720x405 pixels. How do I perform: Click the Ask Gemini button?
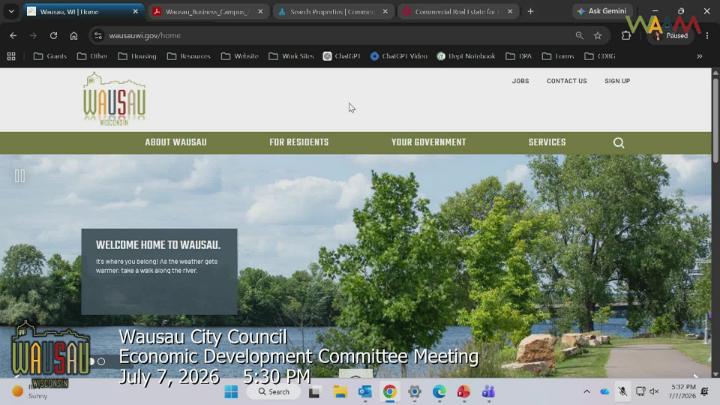(602, 11)
